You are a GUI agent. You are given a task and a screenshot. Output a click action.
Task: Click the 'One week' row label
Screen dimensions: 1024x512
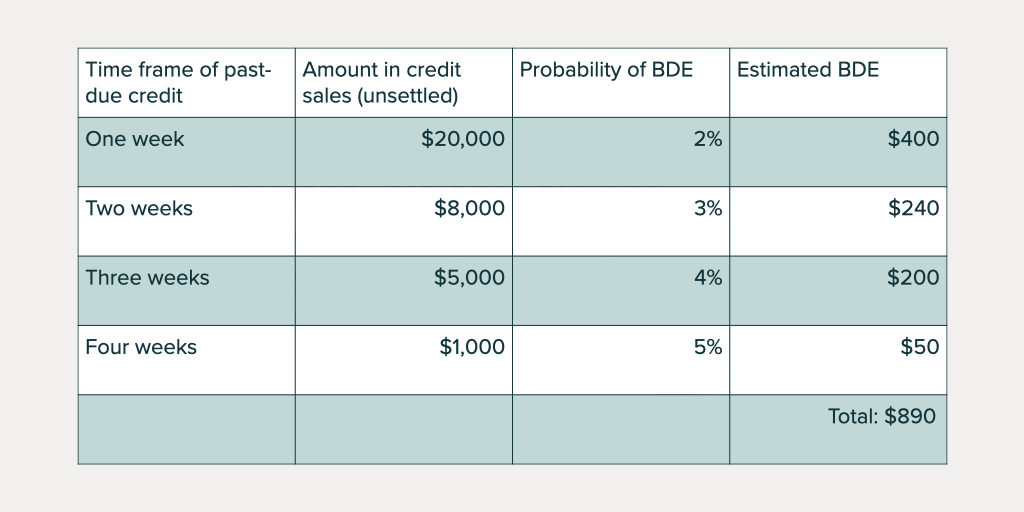pyautogui.click(x=135, y=139)
